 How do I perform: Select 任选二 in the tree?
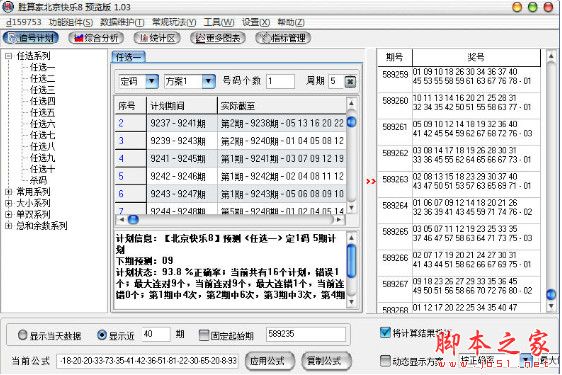(42, 79)
